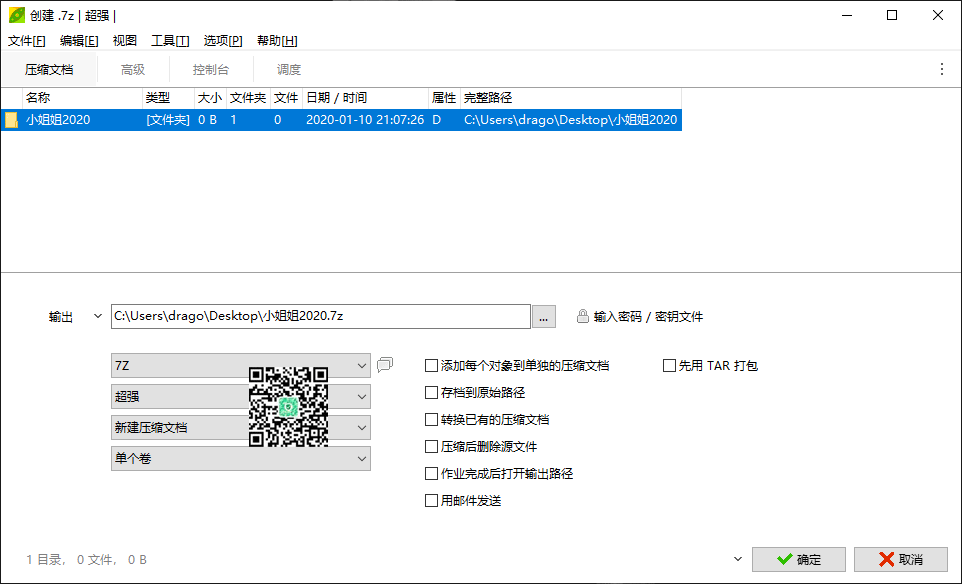Open the 超强 compression level dropdown

click(x=240, y=396)
